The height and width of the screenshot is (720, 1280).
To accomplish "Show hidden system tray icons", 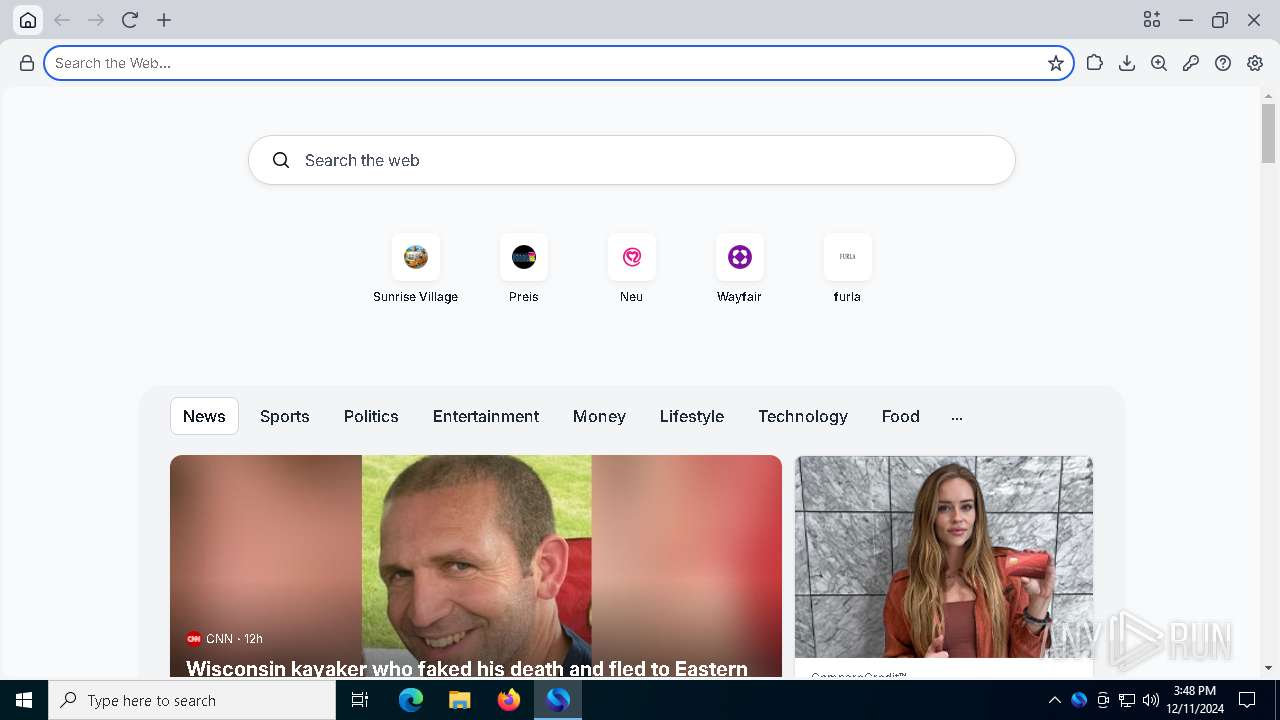I will coord(1054,700).
